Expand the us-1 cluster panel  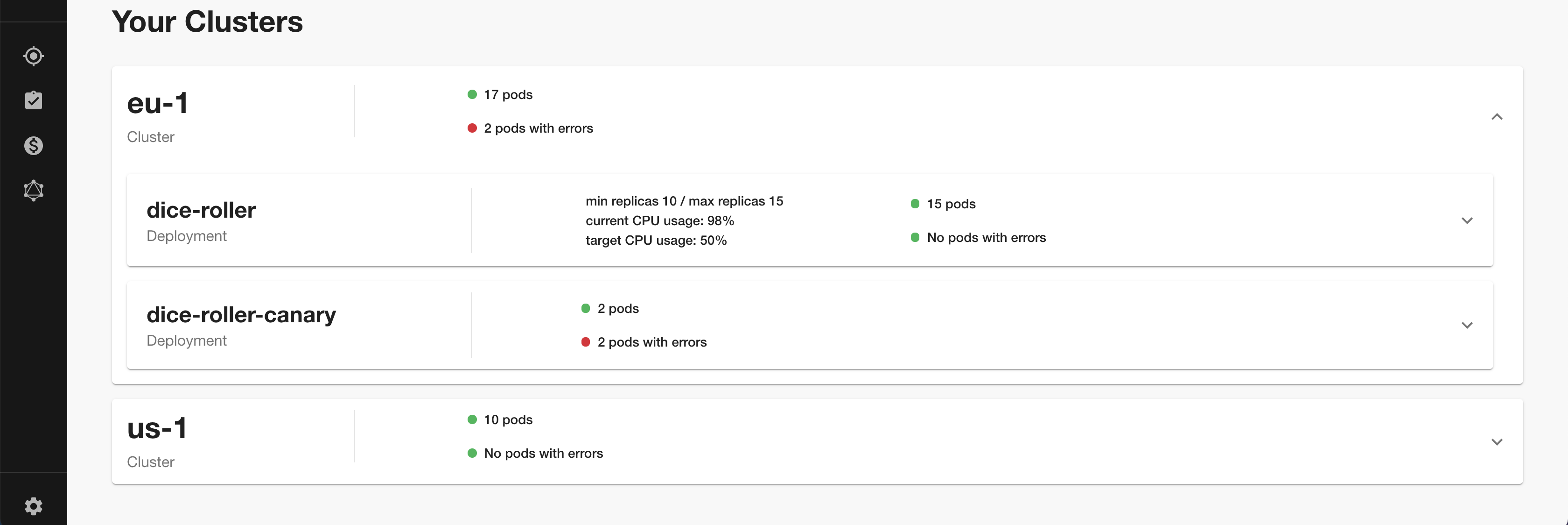pos(1497,442)
